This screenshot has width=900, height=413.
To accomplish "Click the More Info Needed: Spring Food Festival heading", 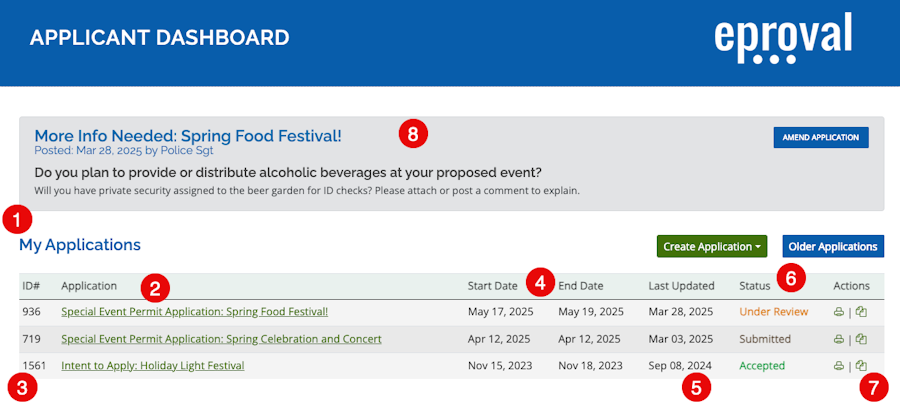I will pos(188,136).
